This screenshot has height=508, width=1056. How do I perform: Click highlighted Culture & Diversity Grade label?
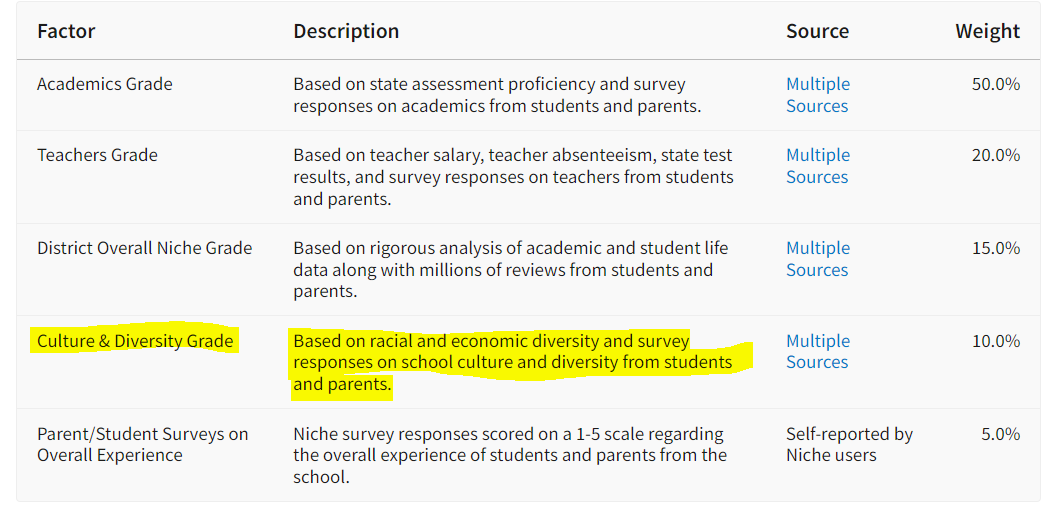tap(135, 341)
